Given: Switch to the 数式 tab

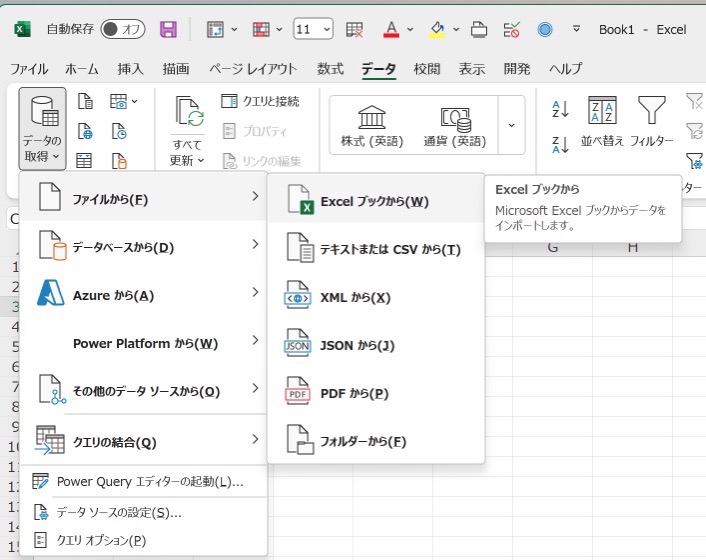Looking at the screenshot, I should coord(330,69).
